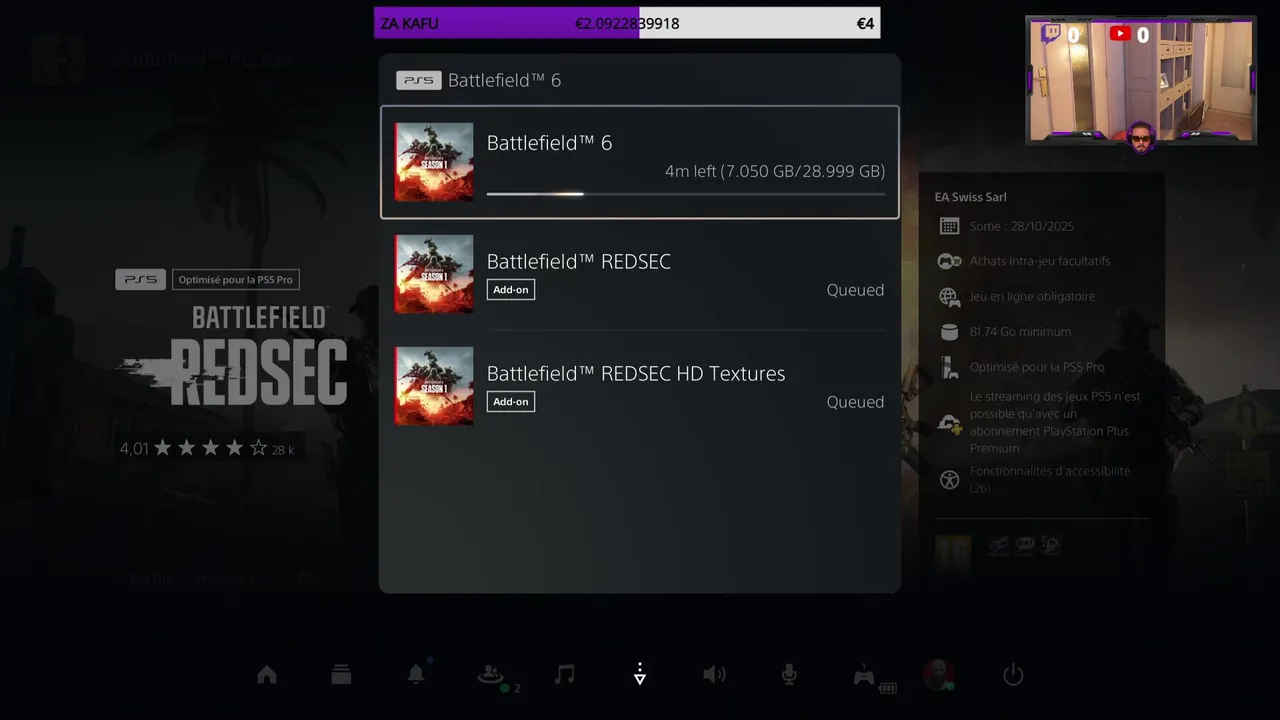Open Game Base friends icon
Screen dimensions: 1280x720
tap(490, 675)
